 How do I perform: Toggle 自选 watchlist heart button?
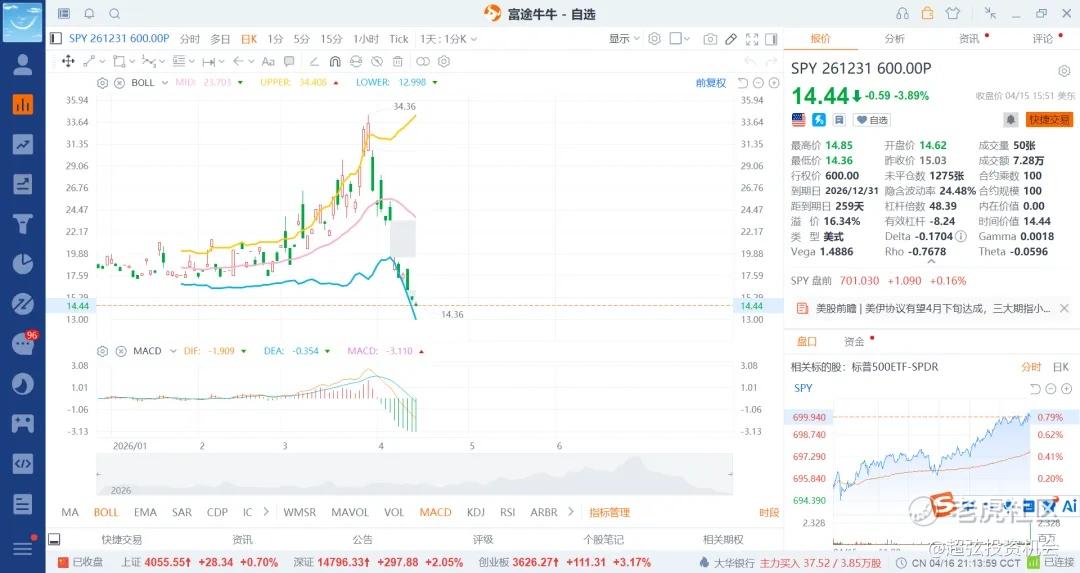click(x=871, y=120)
